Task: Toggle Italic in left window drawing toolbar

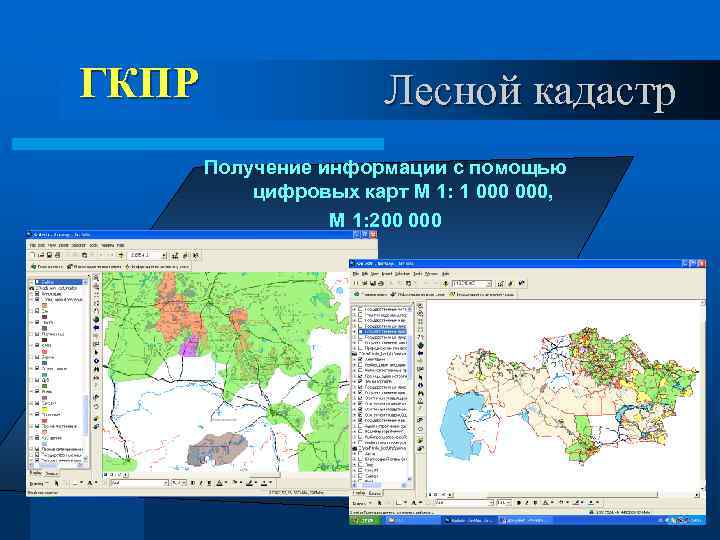Action: [x=201, y=483]
